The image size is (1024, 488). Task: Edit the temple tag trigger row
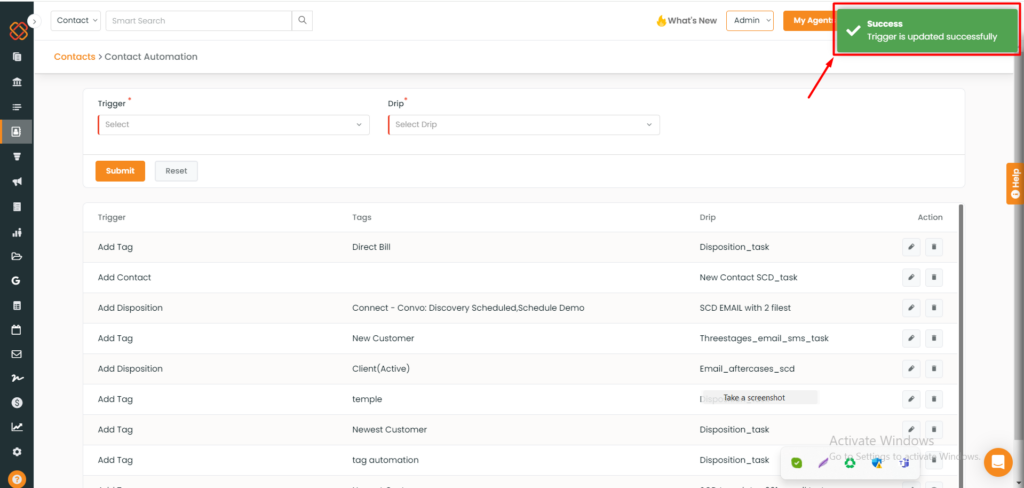pos(911,399)
